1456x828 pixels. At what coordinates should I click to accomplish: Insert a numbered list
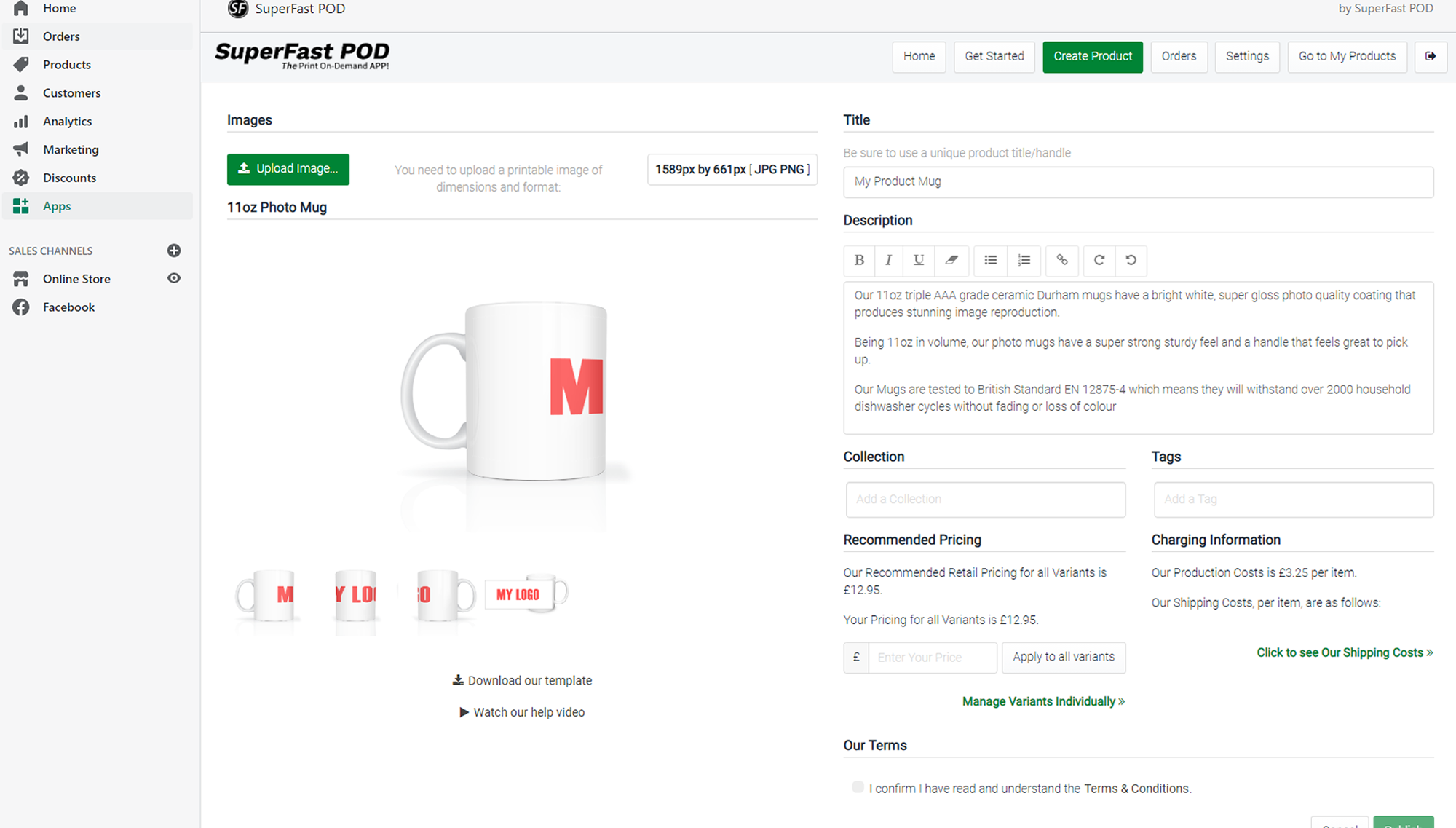pyautogui.click(x=1024, y=260)
